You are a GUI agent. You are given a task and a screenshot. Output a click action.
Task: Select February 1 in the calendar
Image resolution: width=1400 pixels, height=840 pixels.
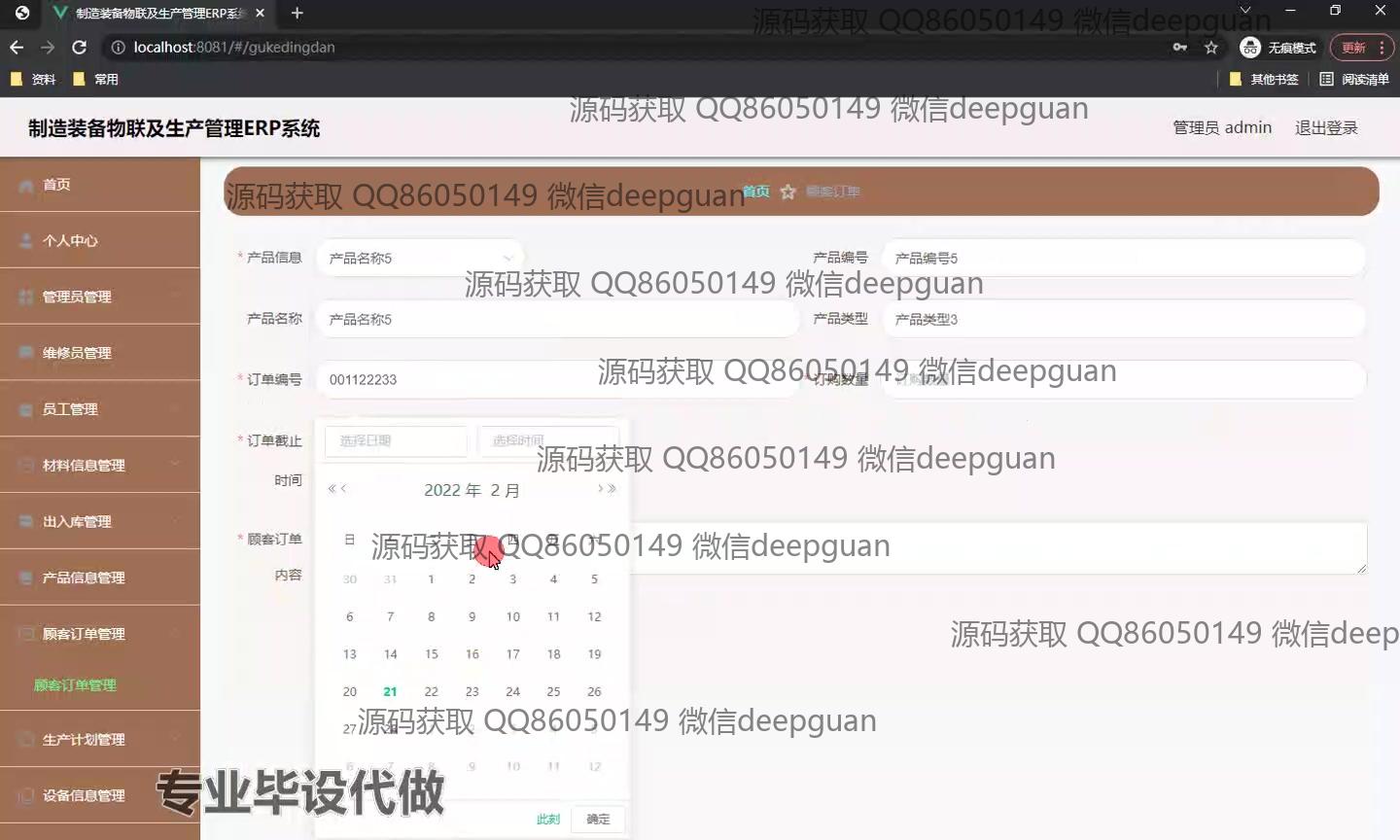point(431,578)
